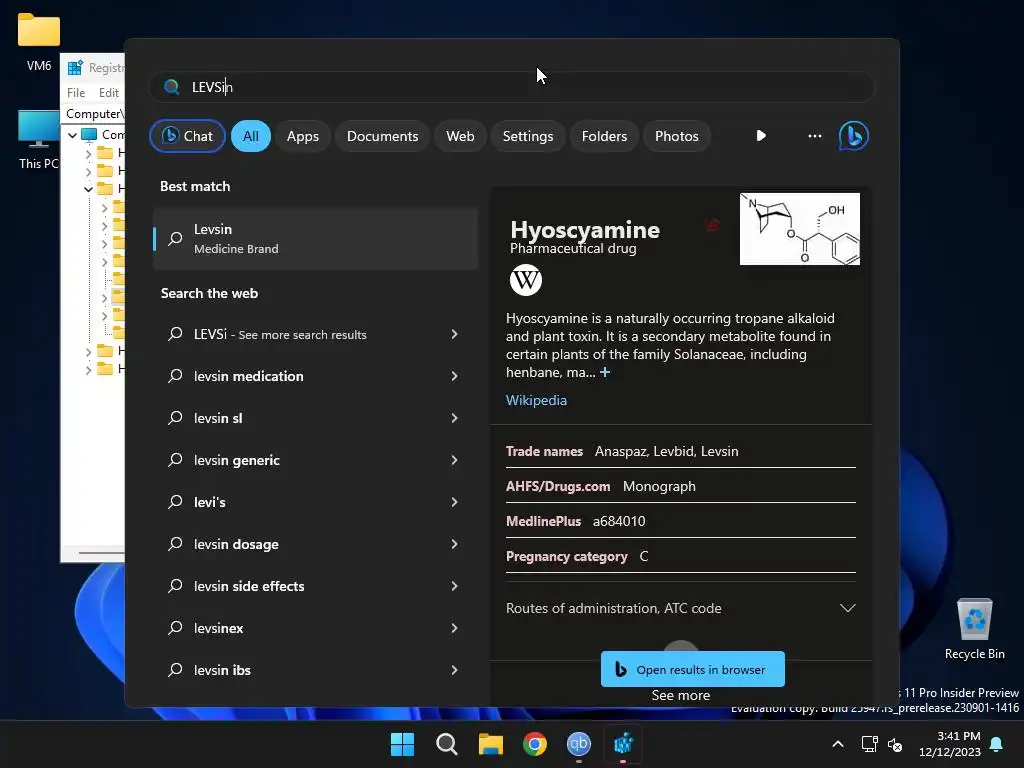1024x768 pixels.
Task: Select levsin ibs web suggestion text
Action: pos(222,669)
